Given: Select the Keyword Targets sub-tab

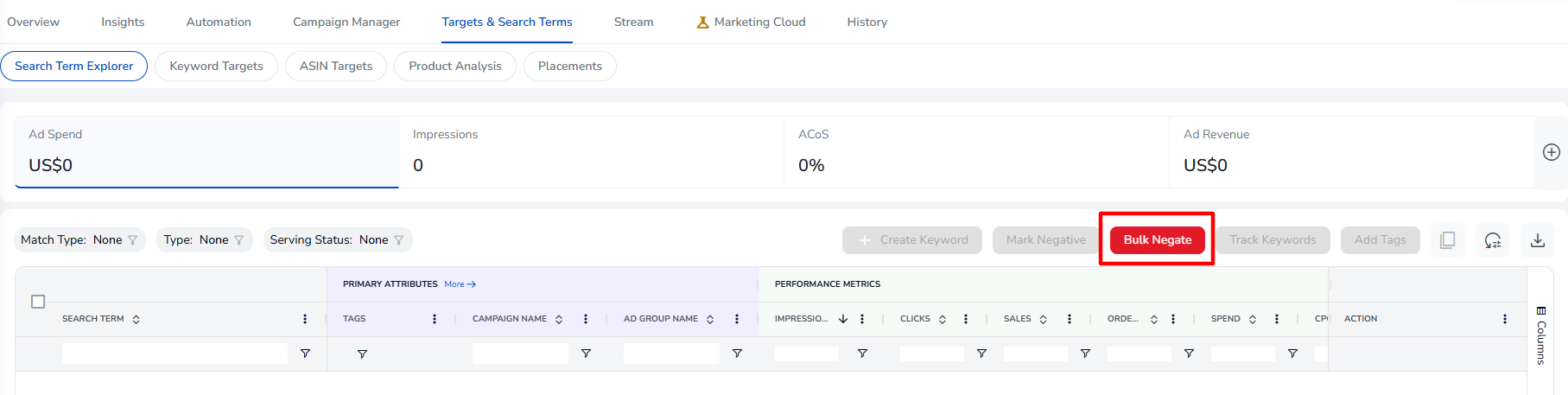Looking at the screenshot, I should click(x=216, y=66).
